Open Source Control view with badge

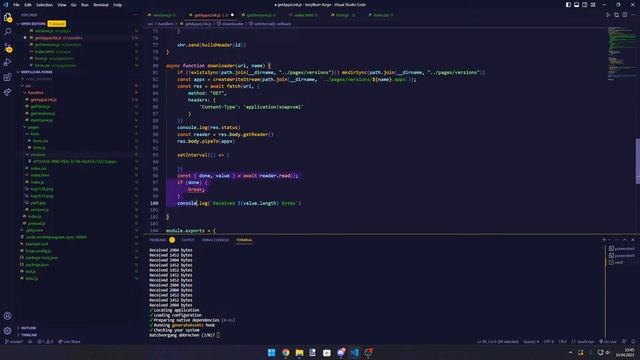tap(7, 47)
